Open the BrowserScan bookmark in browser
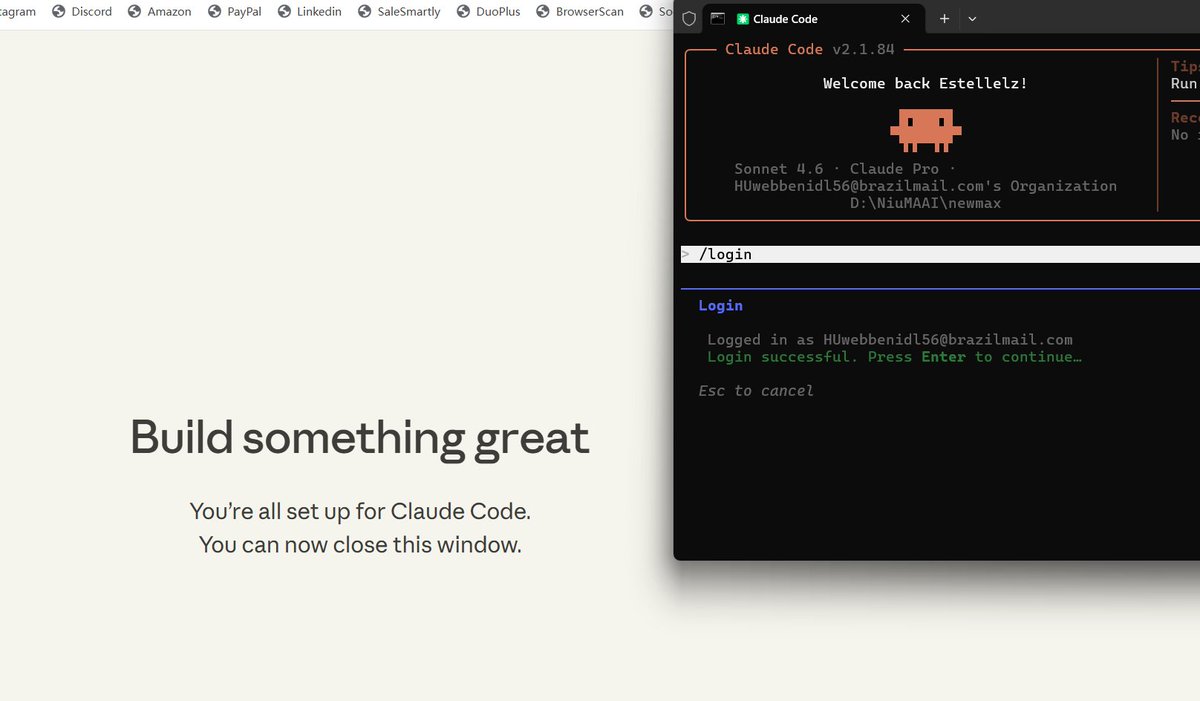The width and height of the screenshot is (1200, 701). tap(580, 12)
